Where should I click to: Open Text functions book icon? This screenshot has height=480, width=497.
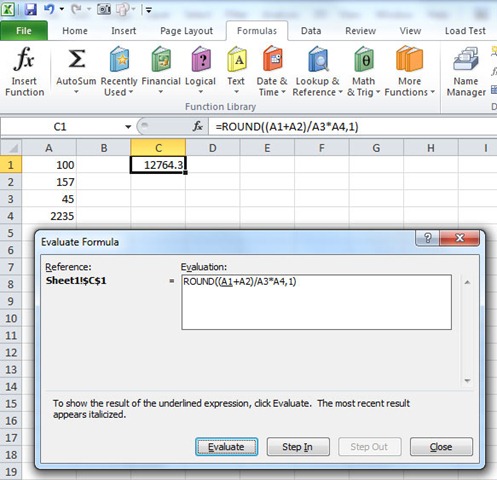pos(236,59)
